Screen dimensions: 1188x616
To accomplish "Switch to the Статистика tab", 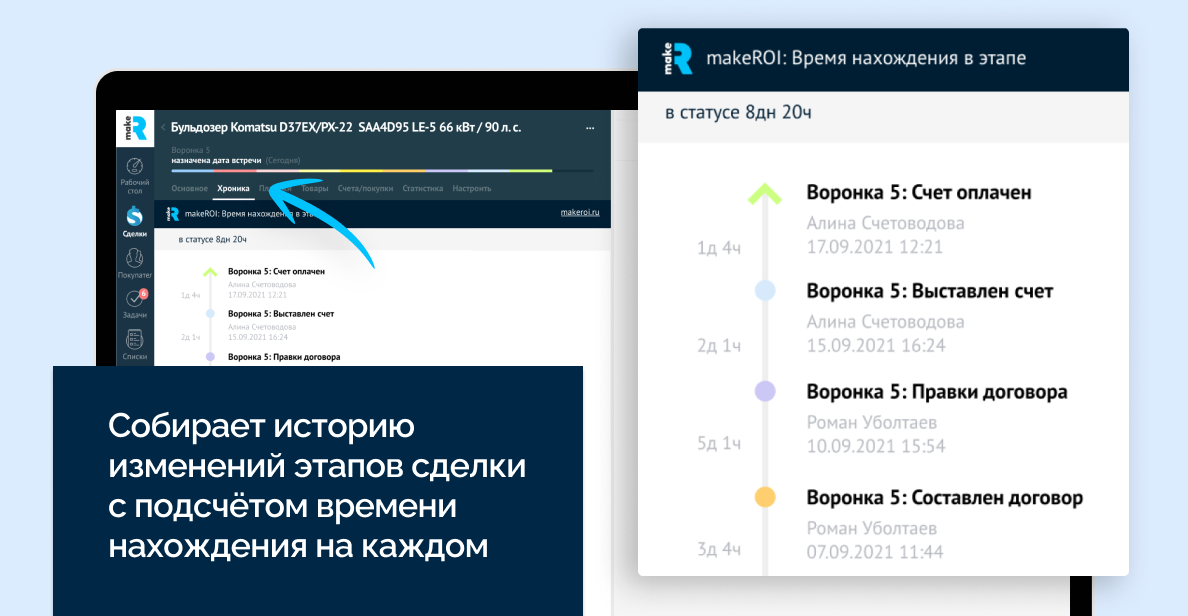I will 423,188.
